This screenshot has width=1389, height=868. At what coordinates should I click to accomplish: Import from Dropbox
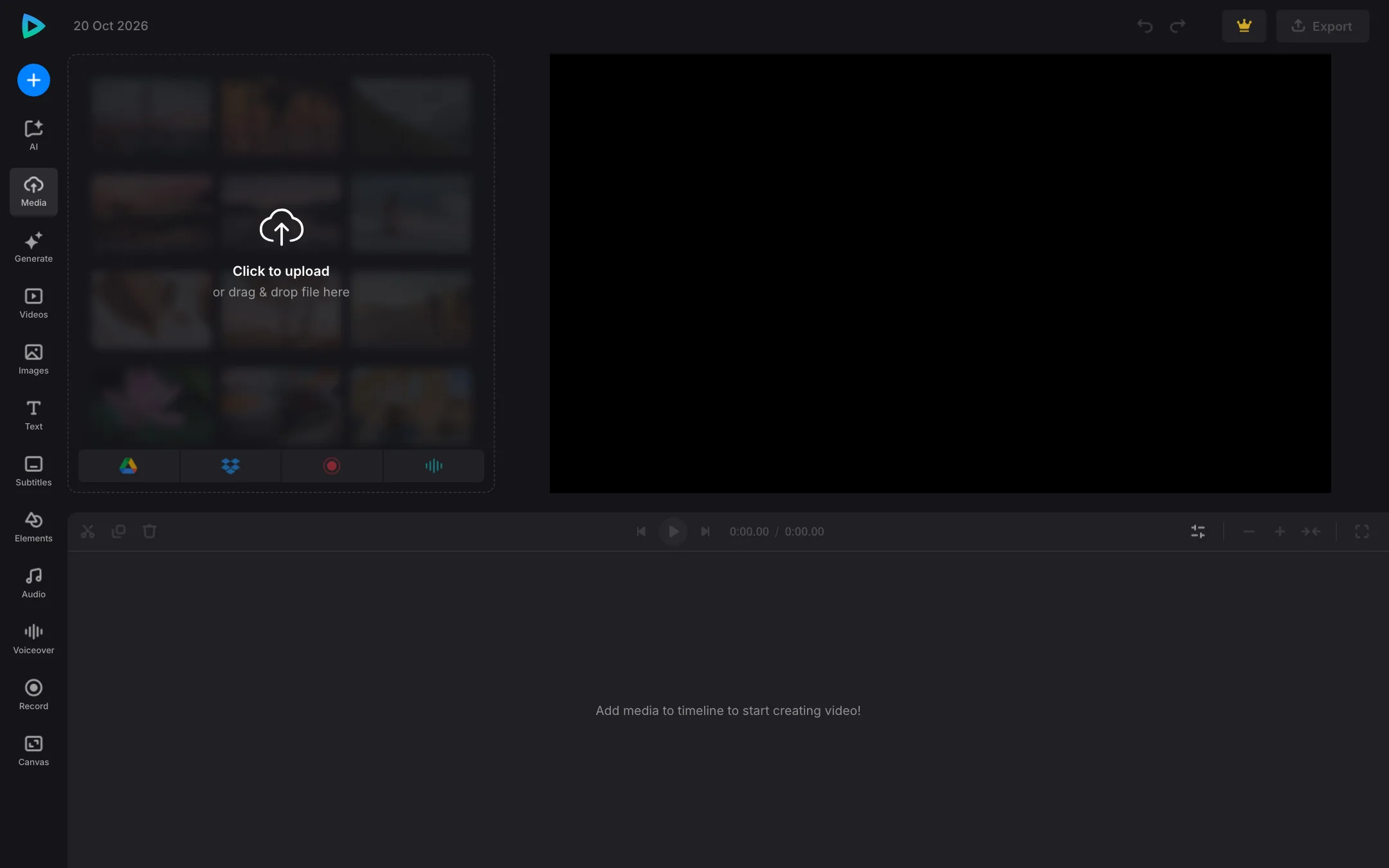click(x=230, y=466)
